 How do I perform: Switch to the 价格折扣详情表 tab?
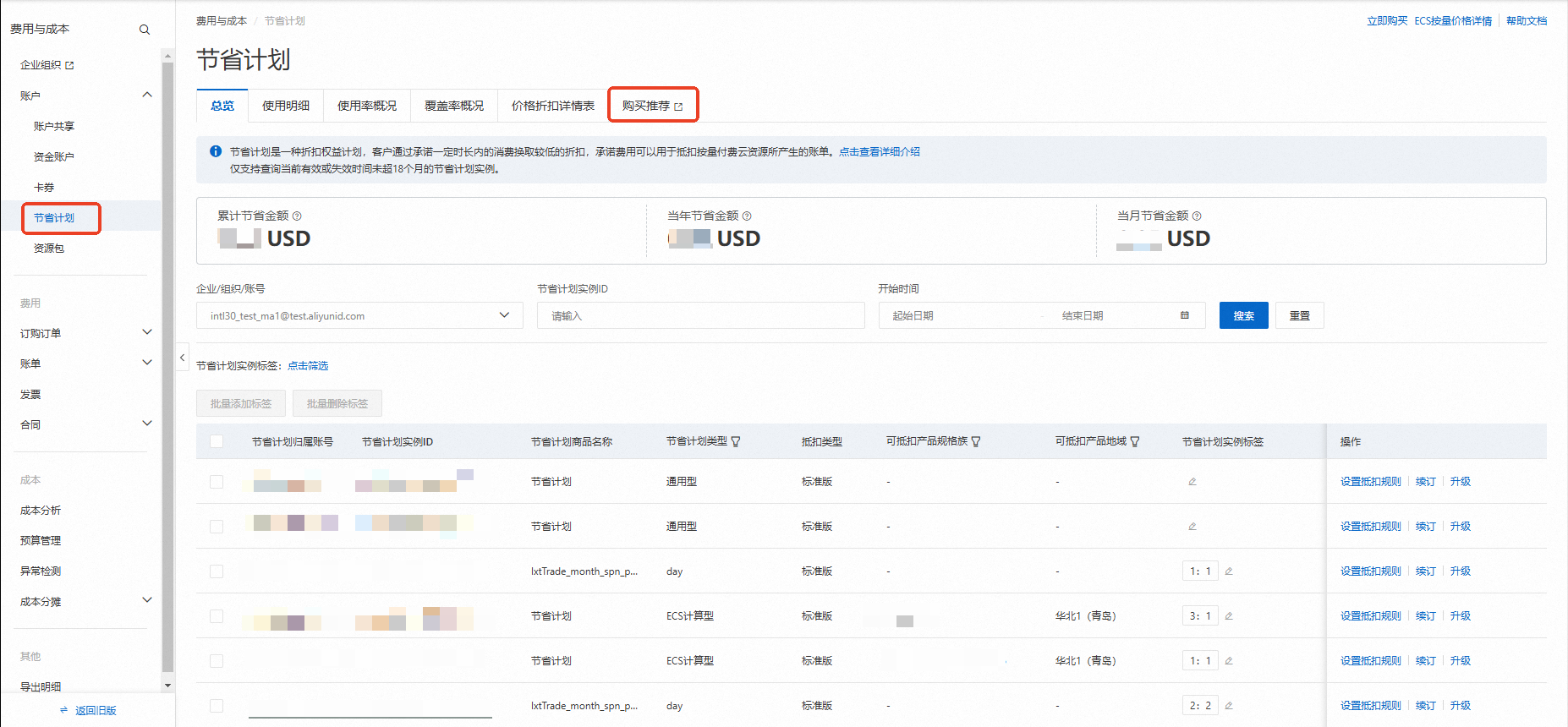pyautogui.click(x=553, y=106)
